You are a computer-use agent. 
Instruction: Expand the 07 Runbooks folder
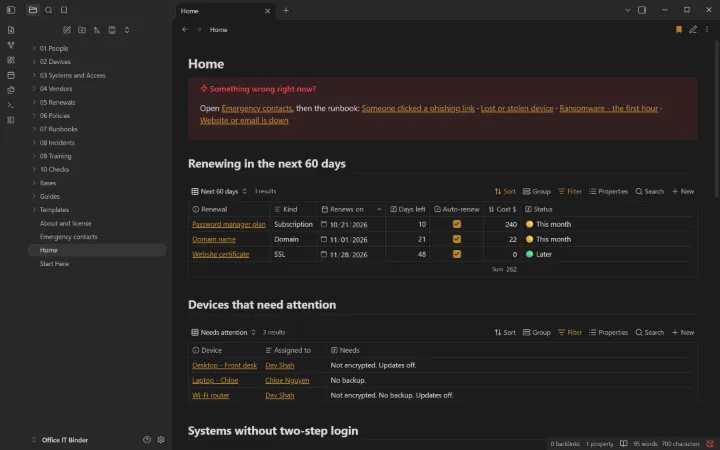click(x=58, y=129)
